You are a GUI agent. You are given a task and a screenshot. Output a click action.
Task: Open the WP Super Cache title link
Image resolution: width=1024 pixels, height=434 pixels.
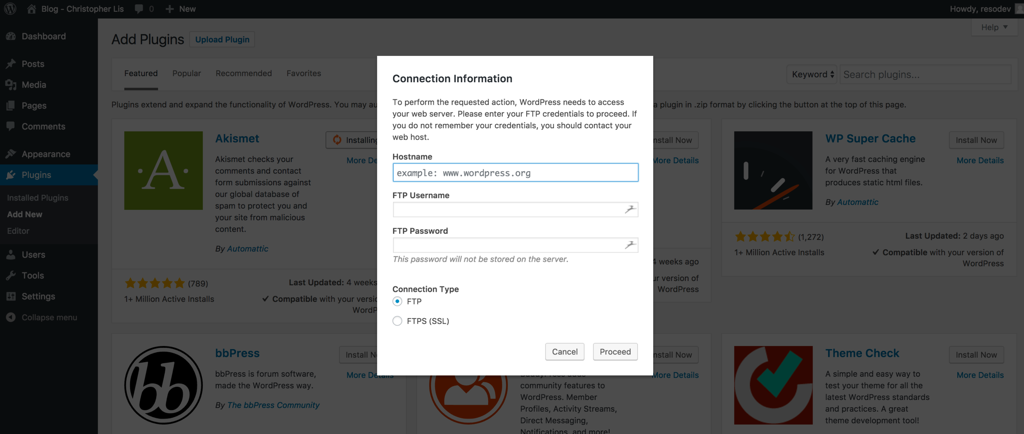coord(871,138)
